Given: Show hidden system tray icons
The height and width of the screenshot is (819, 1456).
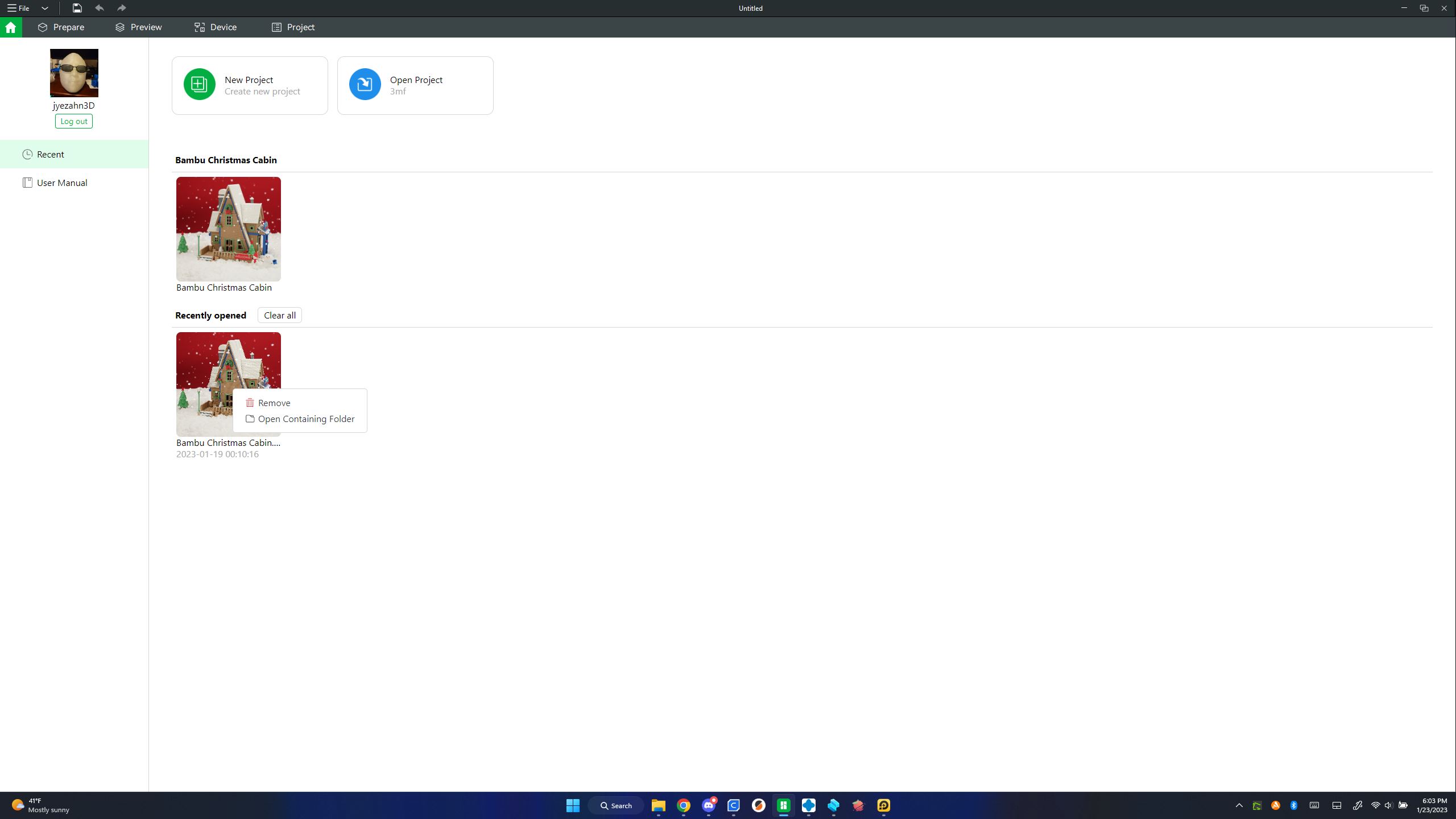Looking at the screenshot, I should point(1239,805).
